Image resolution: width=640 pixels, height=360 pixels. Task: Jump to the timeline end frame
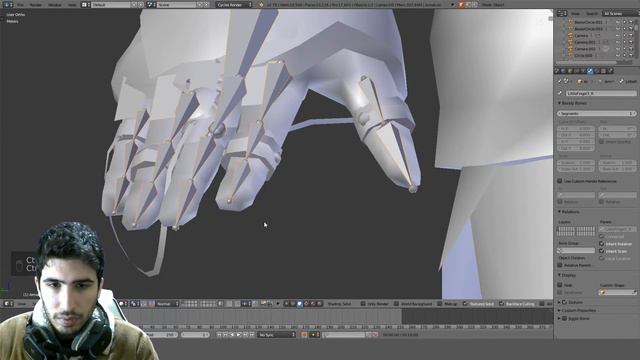point(252,335)
